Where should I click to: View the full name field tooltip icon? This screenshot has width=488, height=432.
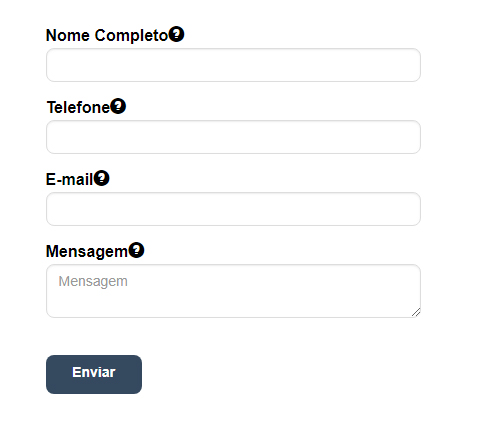click(176, 34)
